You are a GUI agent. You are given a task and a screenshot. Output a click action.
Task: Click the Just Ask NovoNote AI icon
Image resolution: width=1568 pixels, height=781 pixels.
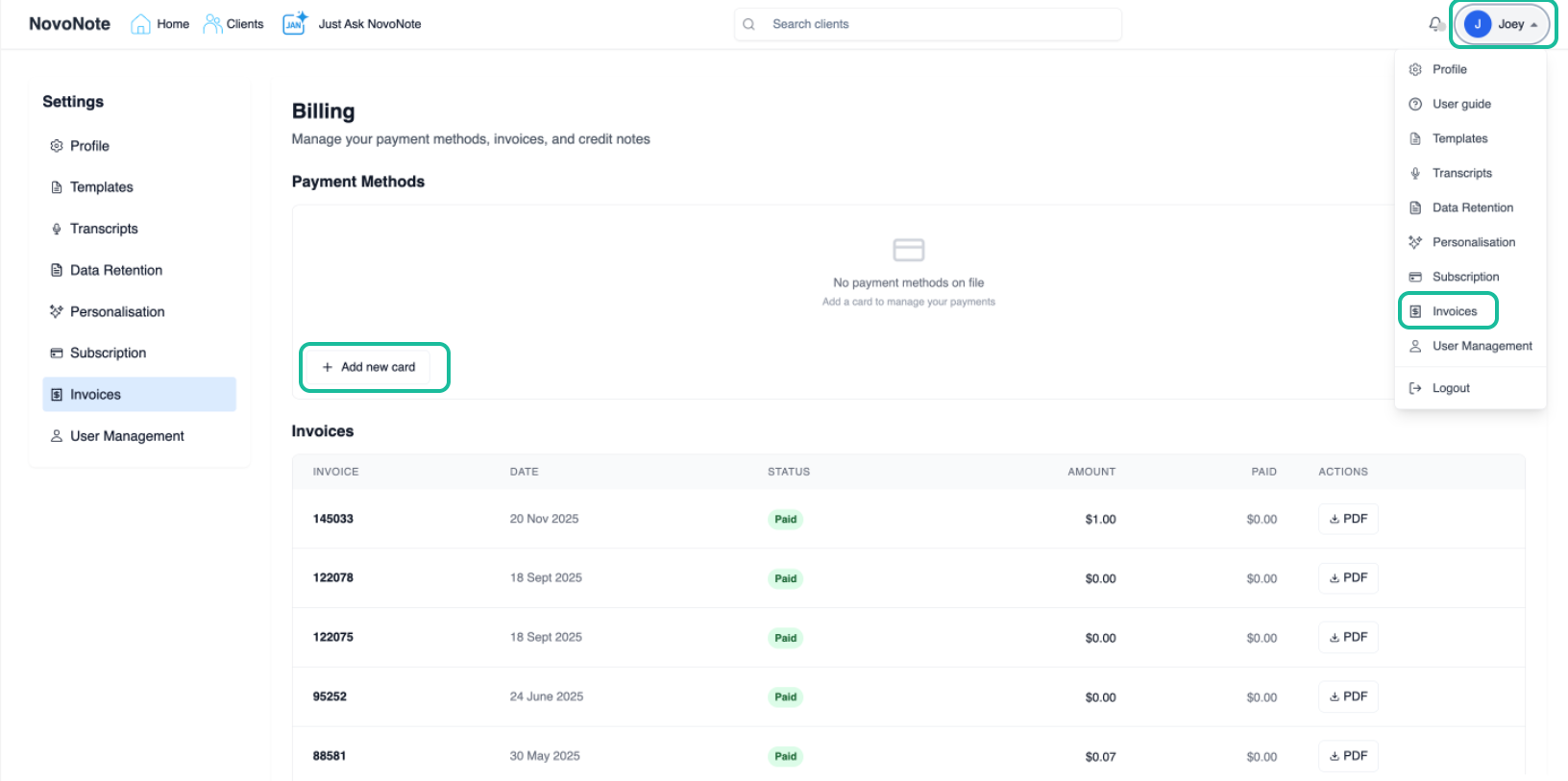point(294,23)
